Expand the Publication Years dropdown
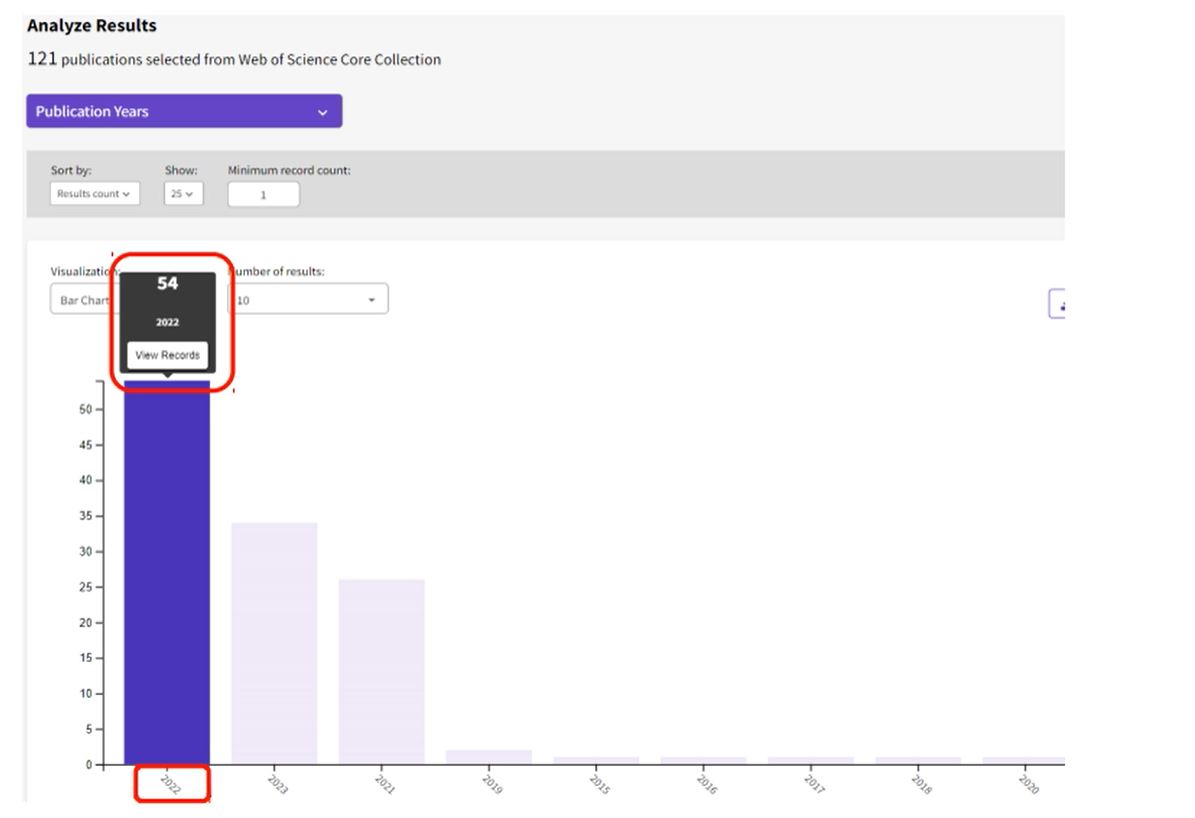 [184, 111]
